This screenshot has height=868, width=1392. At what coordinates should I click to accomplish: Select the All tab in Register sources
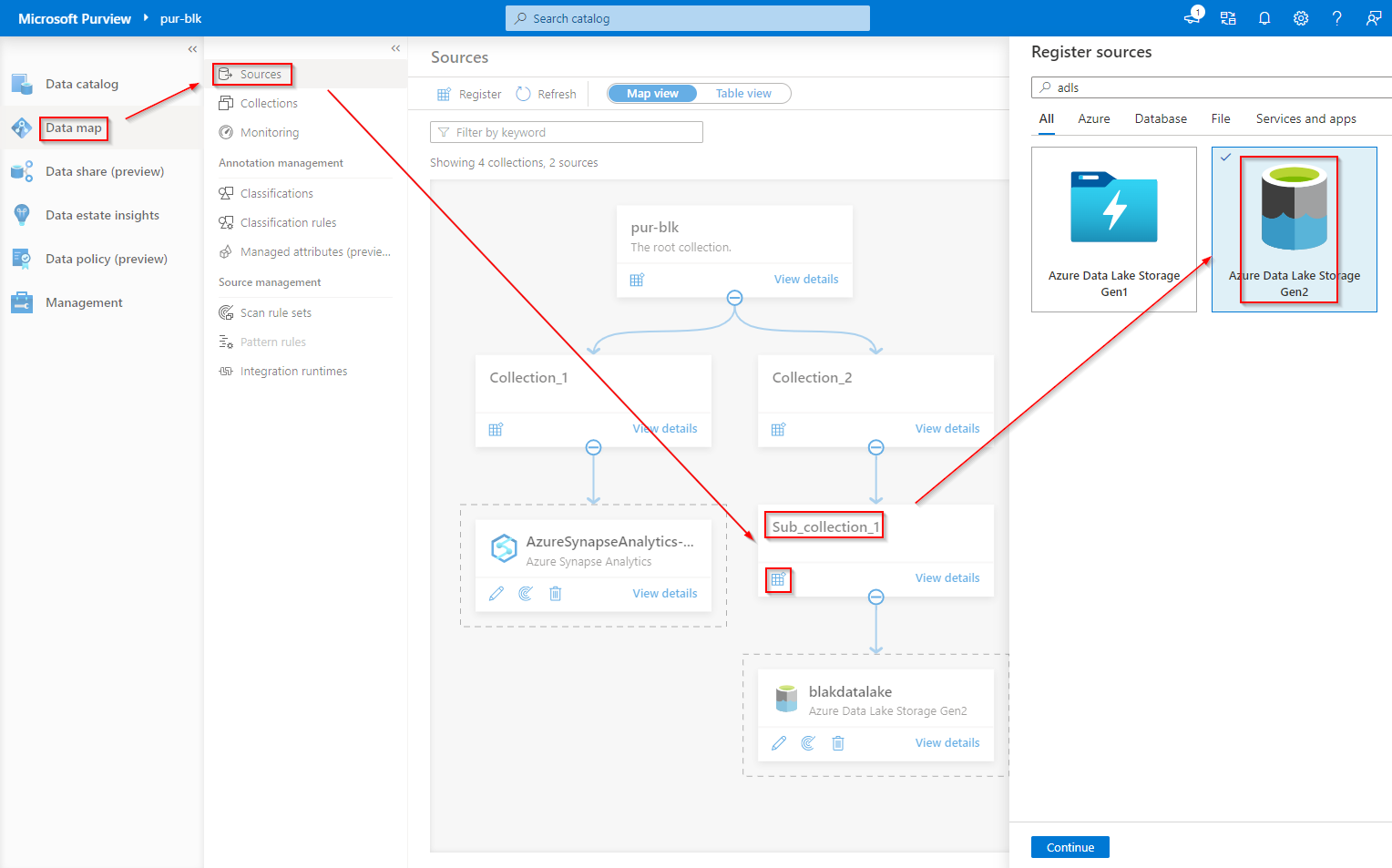point(1047,119)
